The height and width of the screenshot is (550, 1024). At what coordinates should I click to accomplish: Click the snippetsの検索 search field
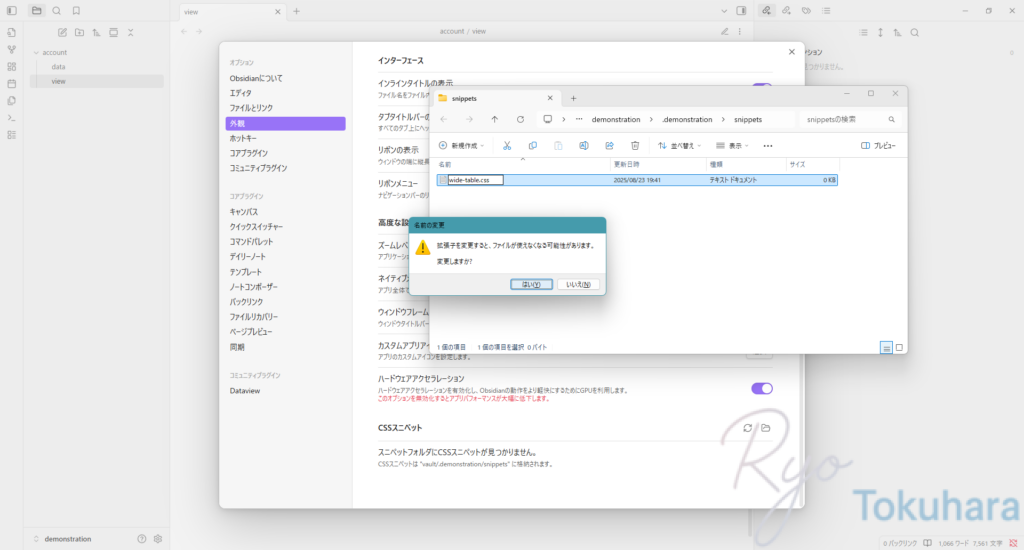849,119
